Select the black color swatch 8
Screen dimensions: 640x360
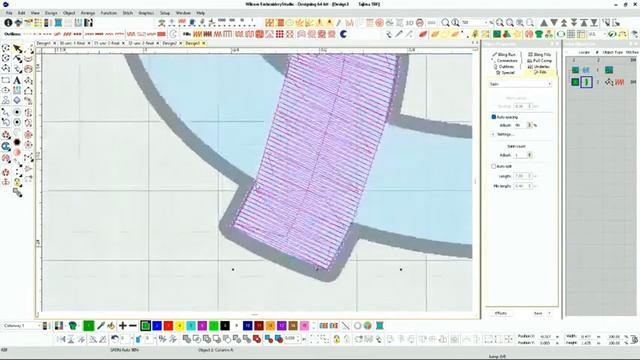(225, 326)
